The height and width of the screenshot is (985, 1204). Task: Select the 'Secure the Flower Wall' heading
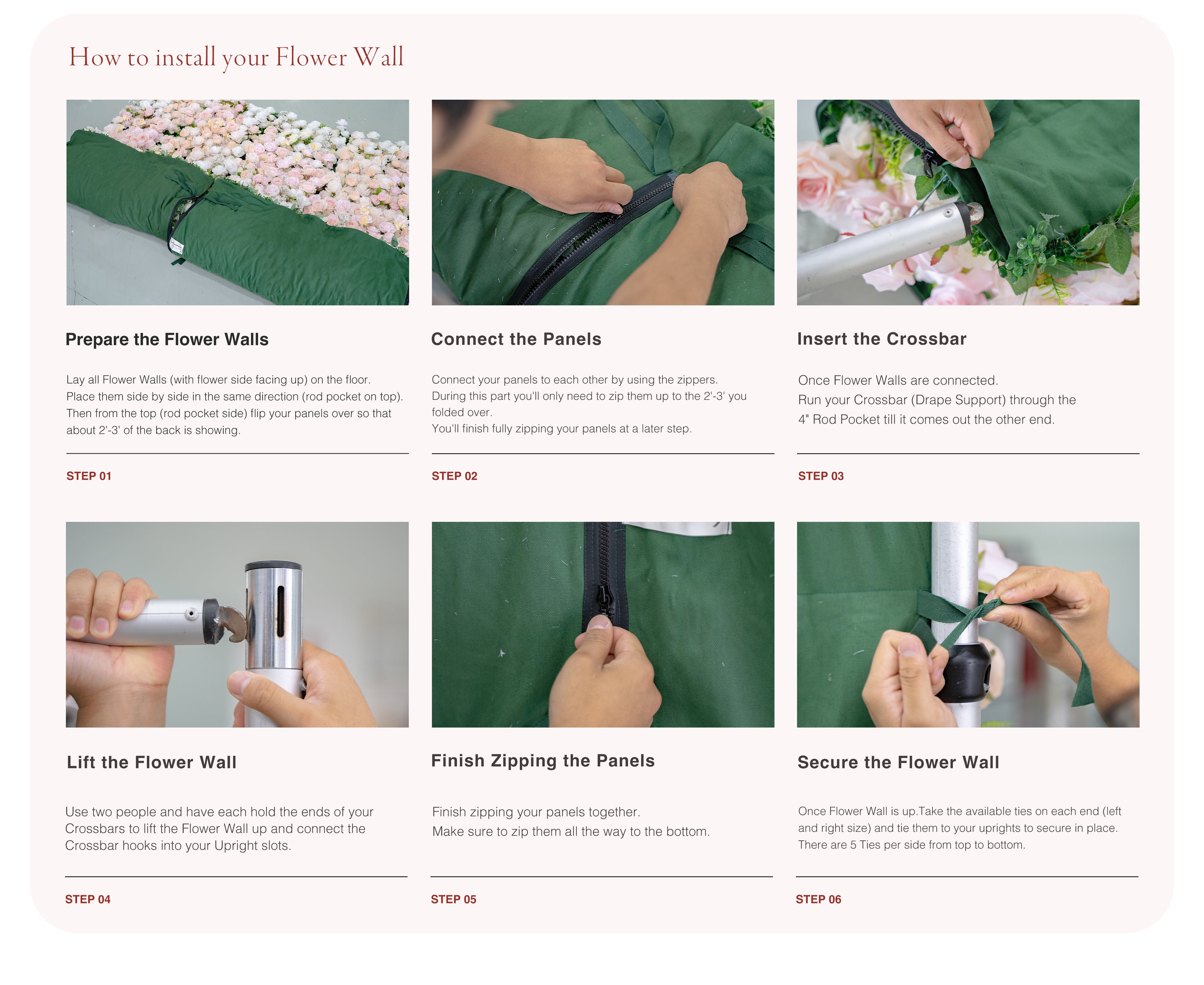click(x=898, y=762)
